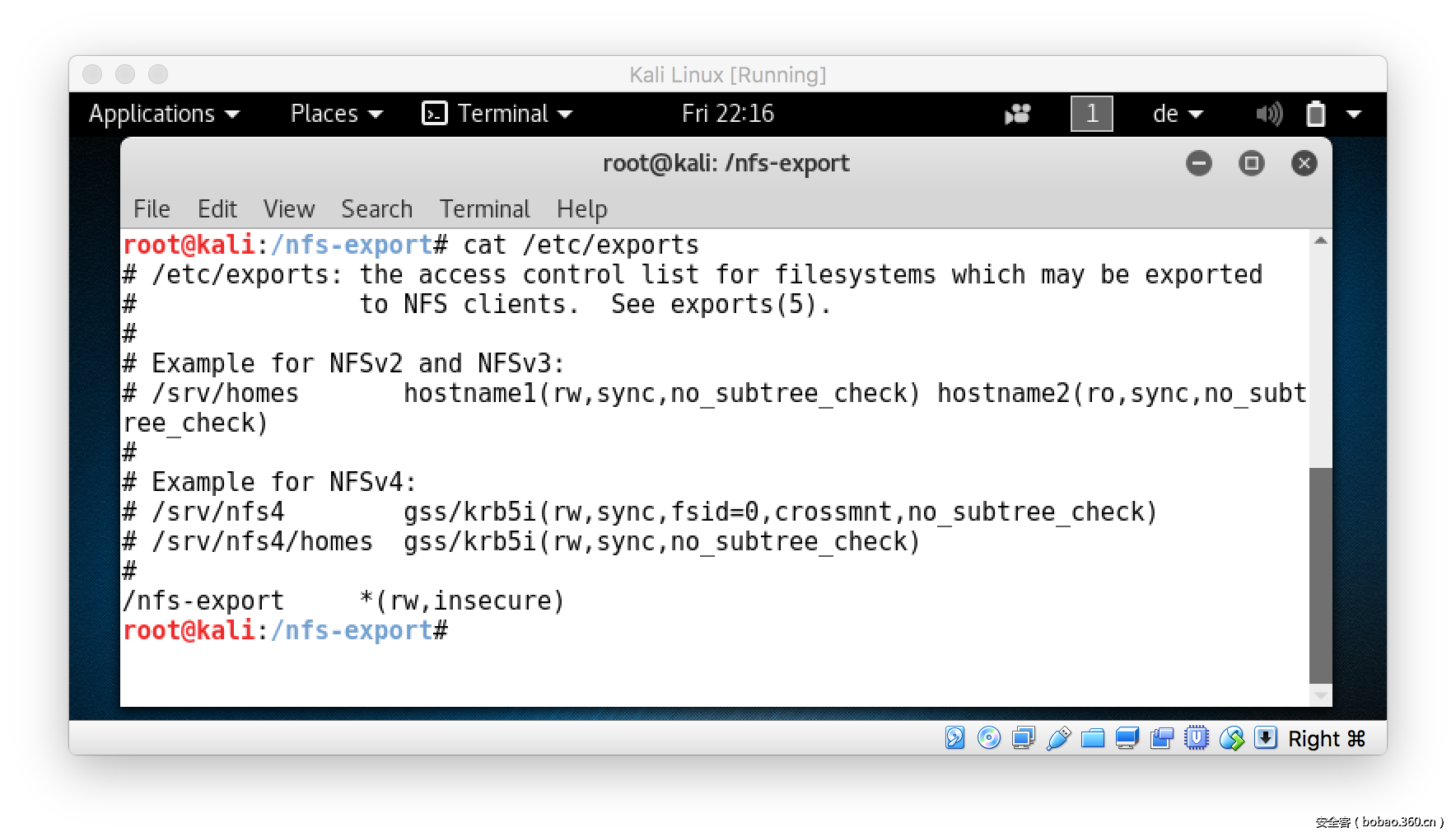This screenshot has height=837, width=1456.
Task: Toggle the mouse integration icon
Action: [x=1231, y=737]
